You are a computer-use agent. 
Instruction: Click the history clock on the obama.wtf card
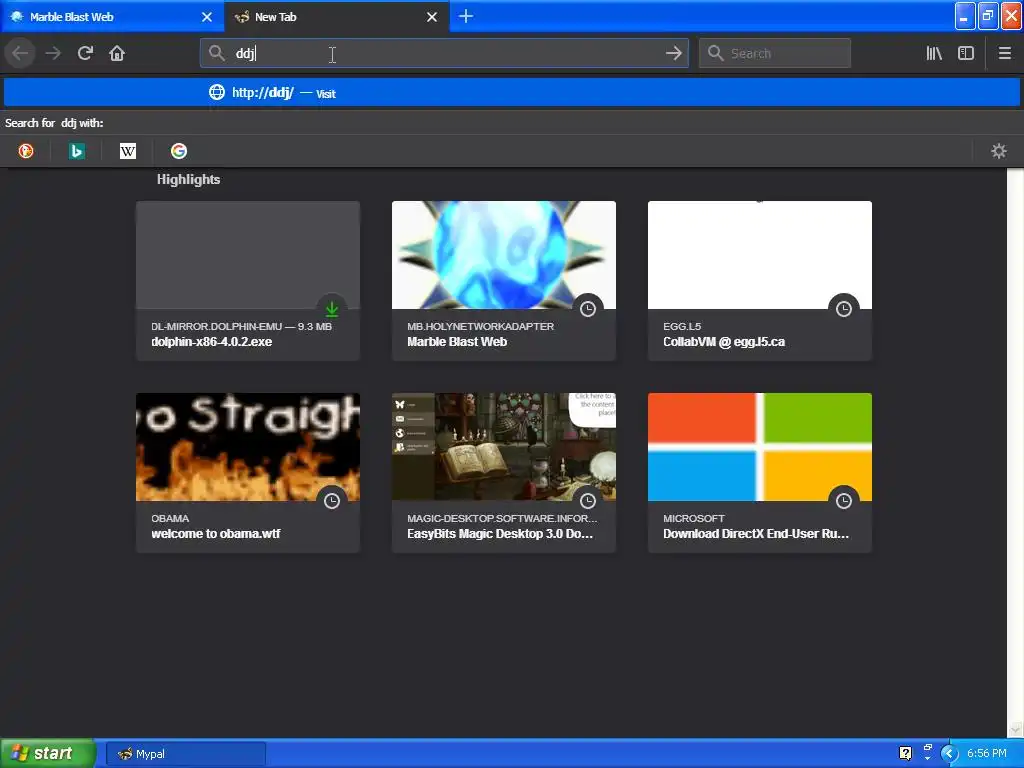point(332,500)
